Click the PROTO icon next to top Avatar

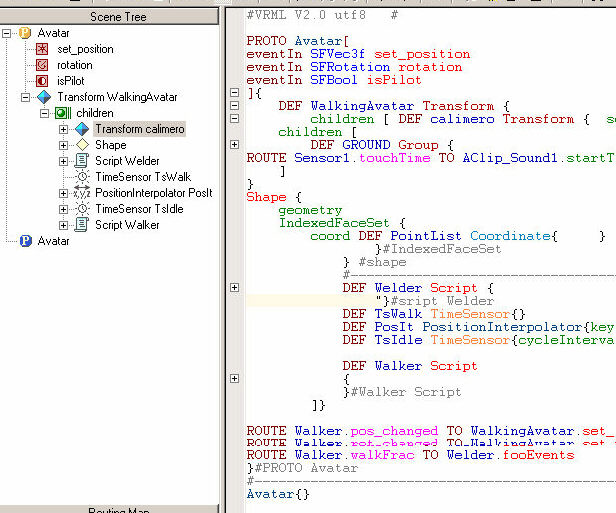point(25,33)
